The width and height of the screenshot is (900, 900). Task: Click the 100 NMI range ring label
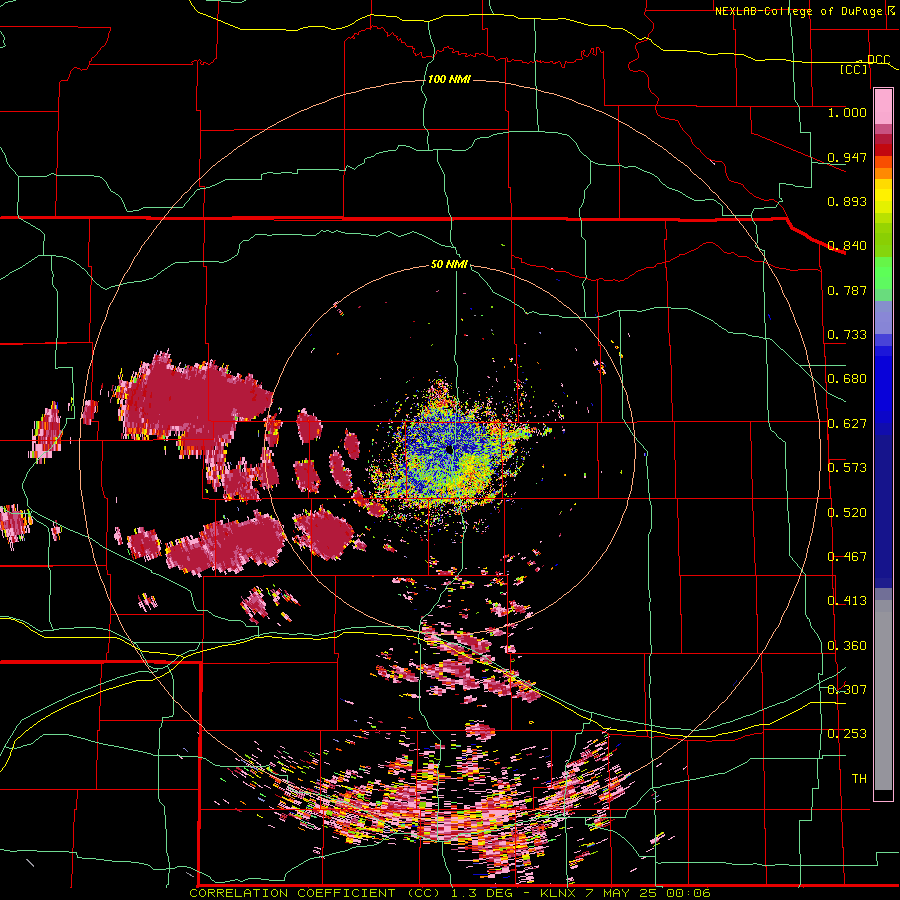point(449,79)
